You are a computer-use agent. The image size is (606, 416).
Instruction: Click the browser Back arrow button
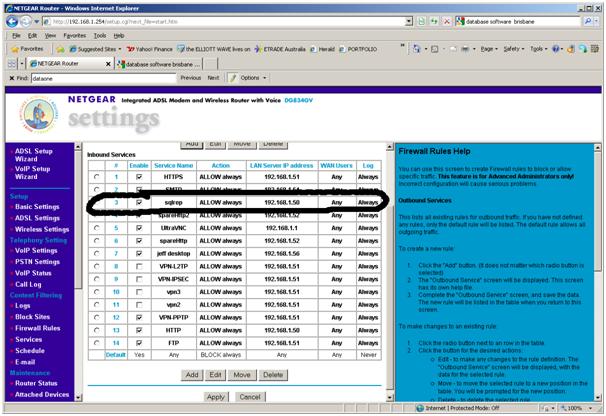[12, 22]
